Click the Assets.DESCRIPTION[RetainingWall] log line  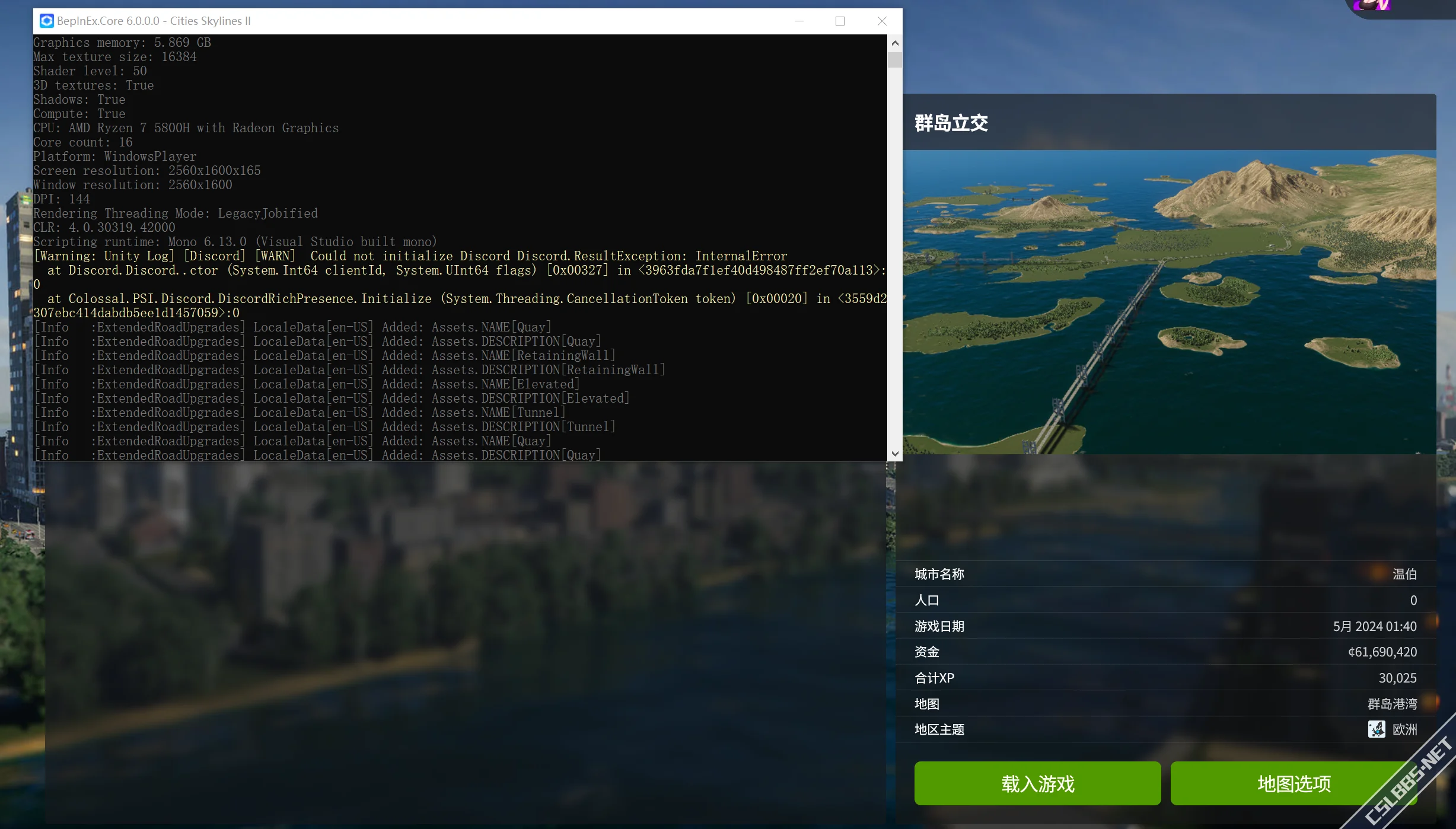[350, 370]
